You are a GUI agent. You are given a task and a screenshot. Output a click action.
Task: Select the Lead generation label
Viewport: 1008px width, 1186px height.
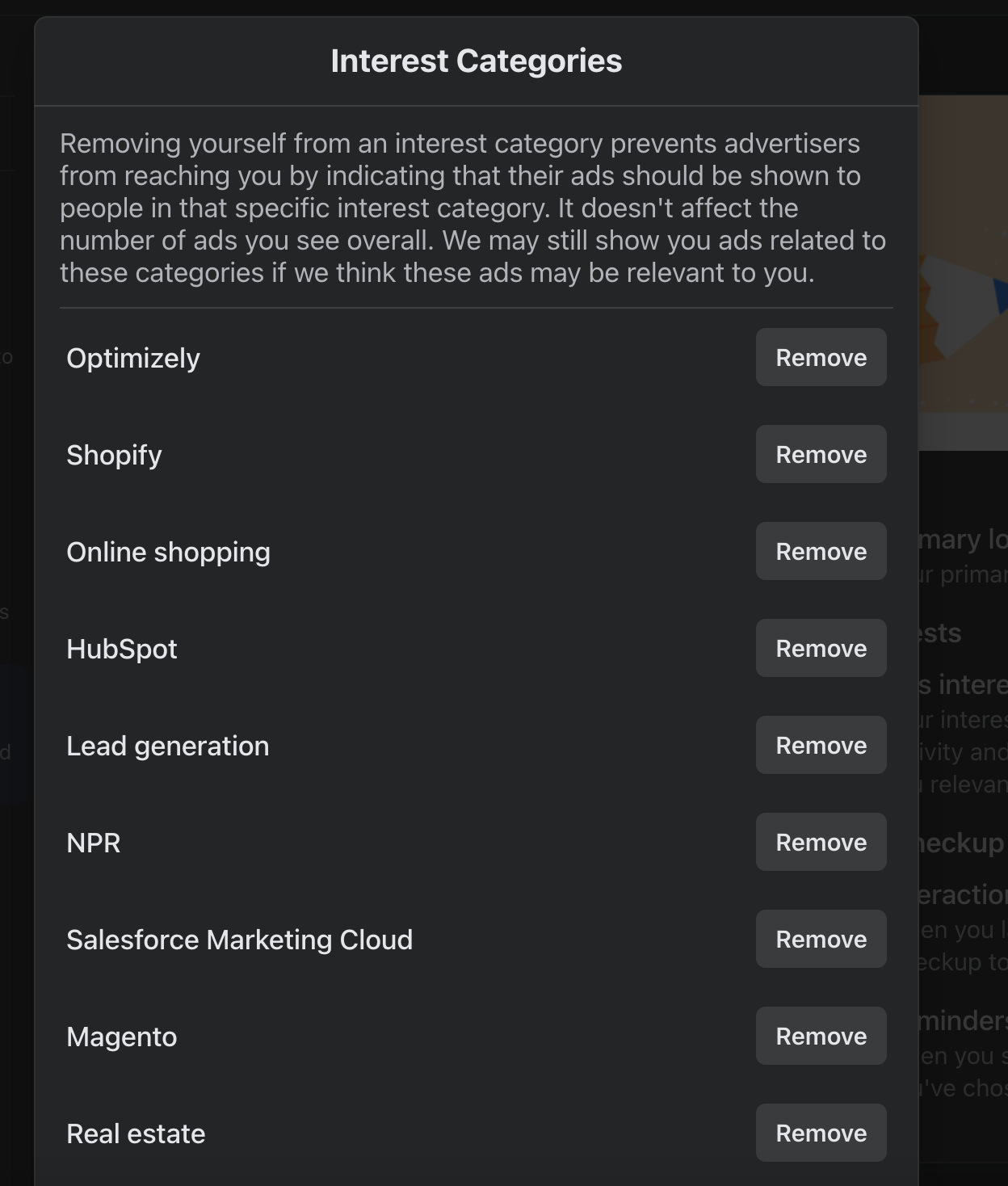tap(168, 747)
